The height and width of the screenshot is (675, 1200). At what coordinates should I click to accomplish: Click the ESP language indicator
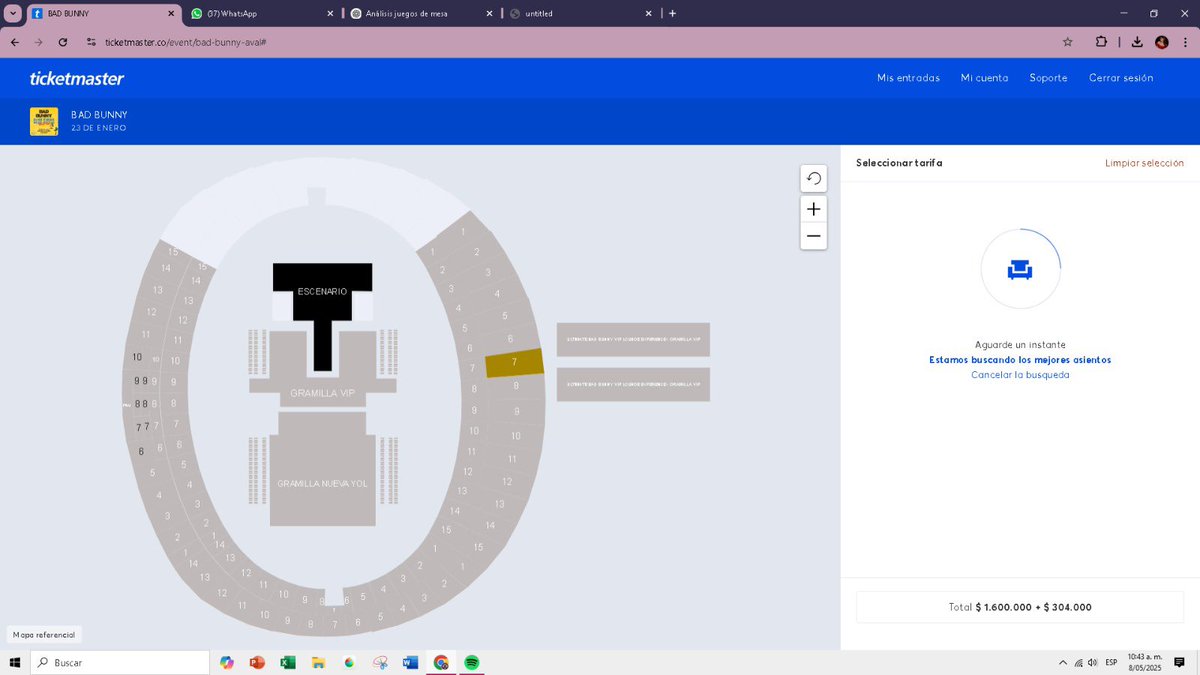1111,662
